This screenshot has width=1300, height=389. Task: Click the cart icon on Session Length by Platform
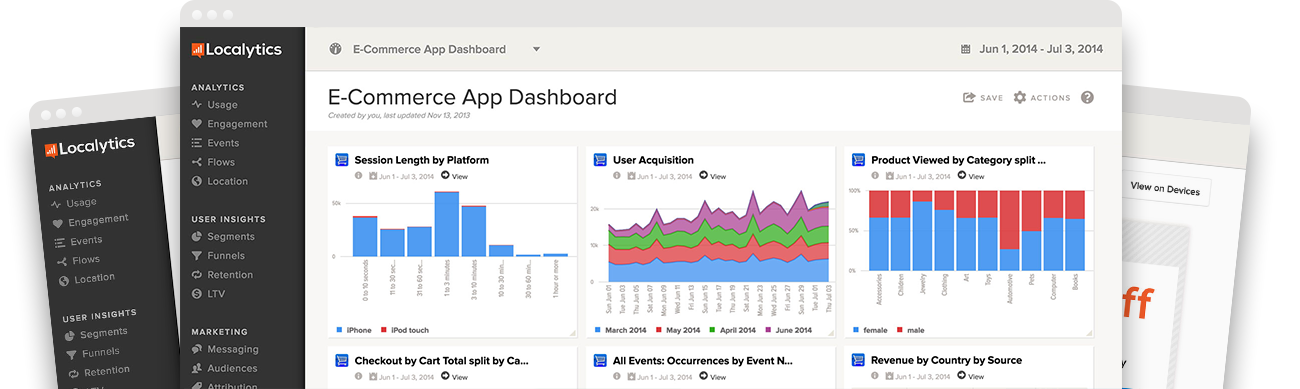[342, 159]
